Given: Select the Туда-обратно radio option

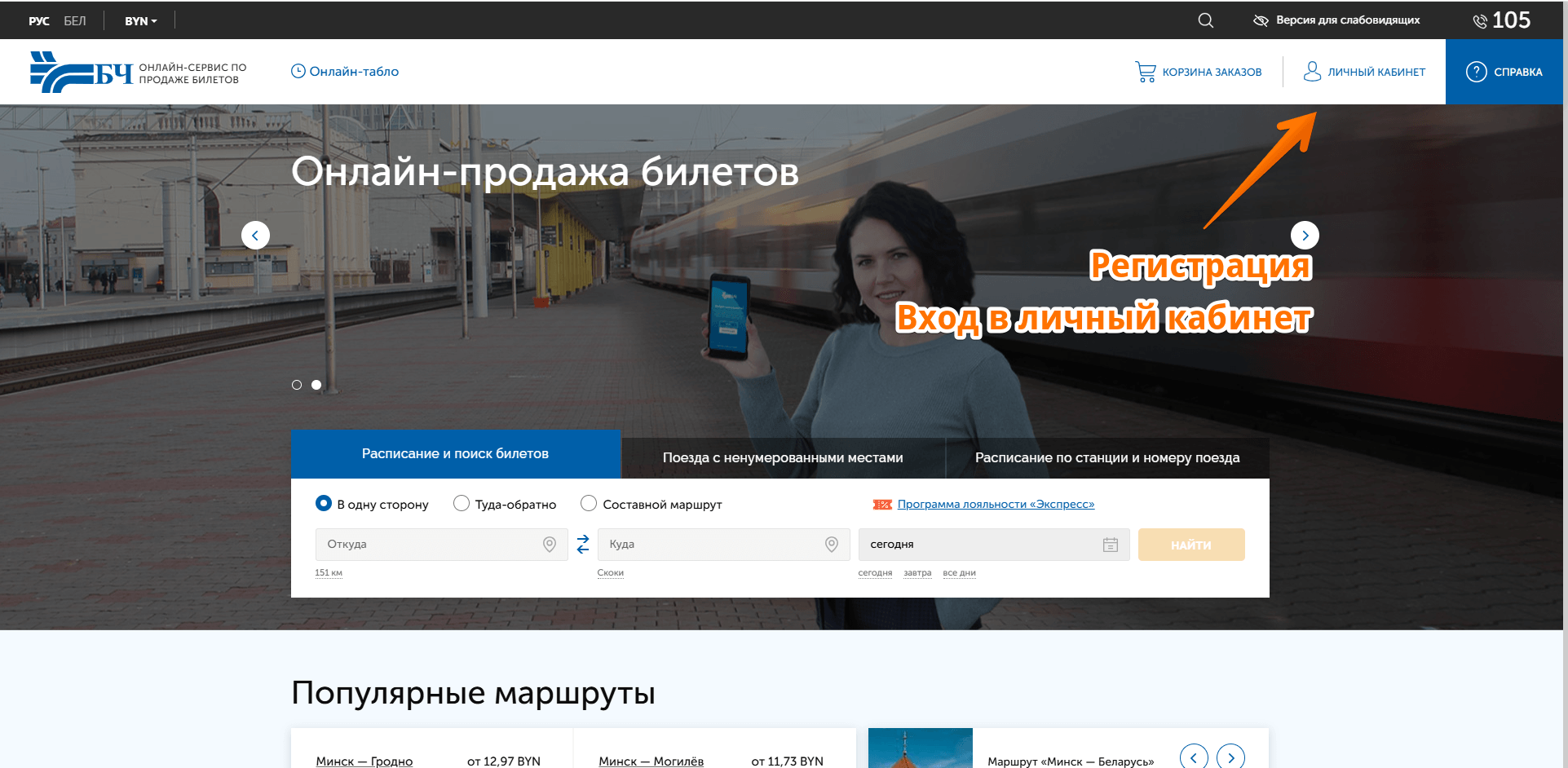Looking at the screenshot, I should (462, 504).
